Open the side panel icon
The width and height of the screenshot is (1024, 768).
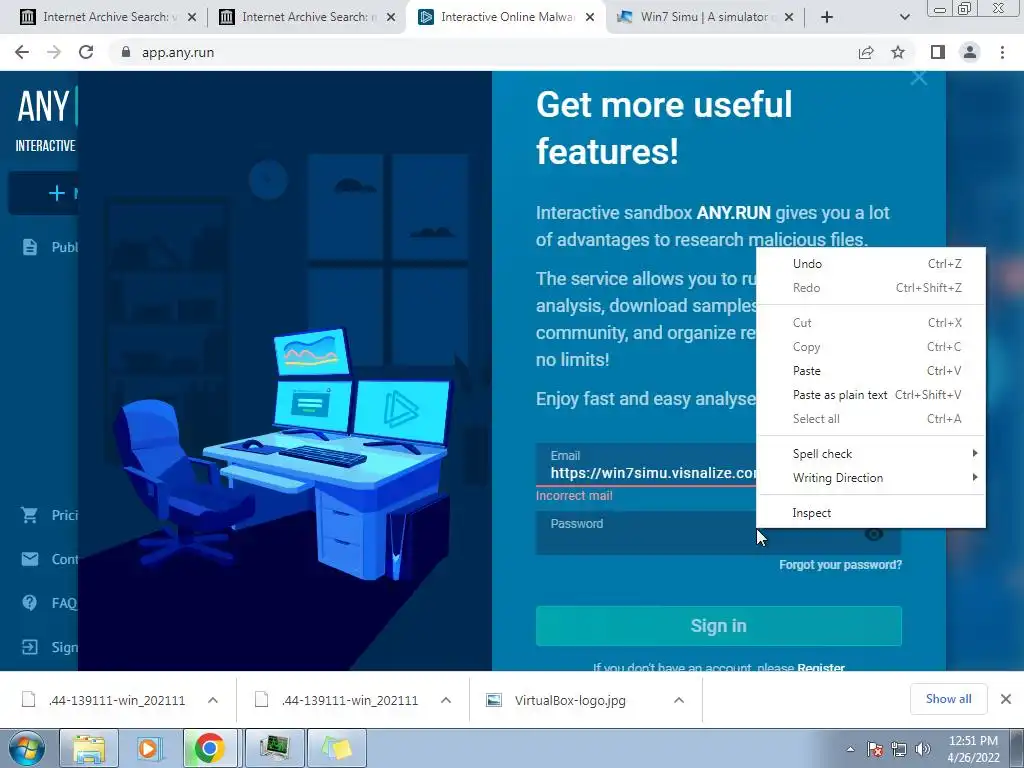[938, 52]
